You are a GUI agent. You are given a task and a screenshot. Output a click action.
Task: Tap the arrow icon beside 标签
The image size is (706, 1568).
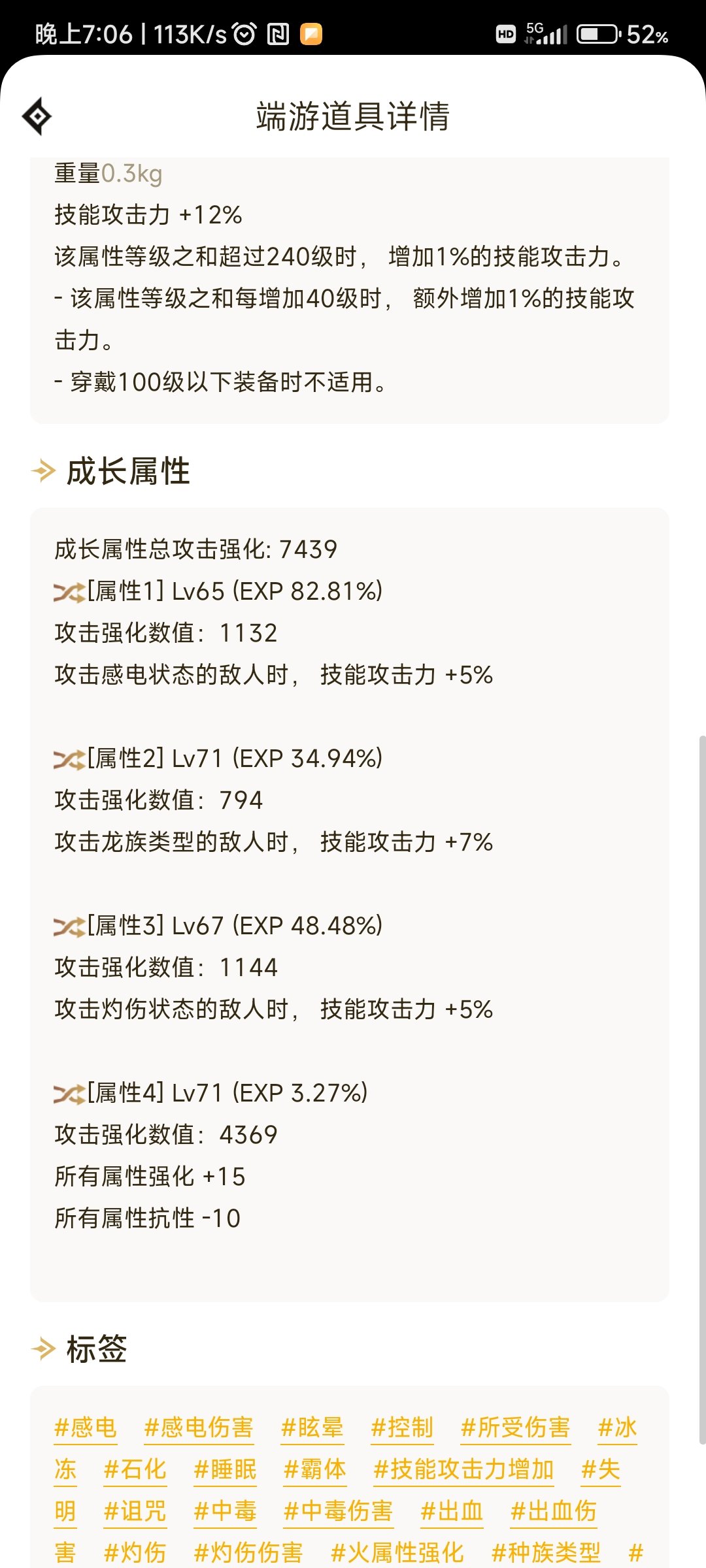coord(44,1348)
